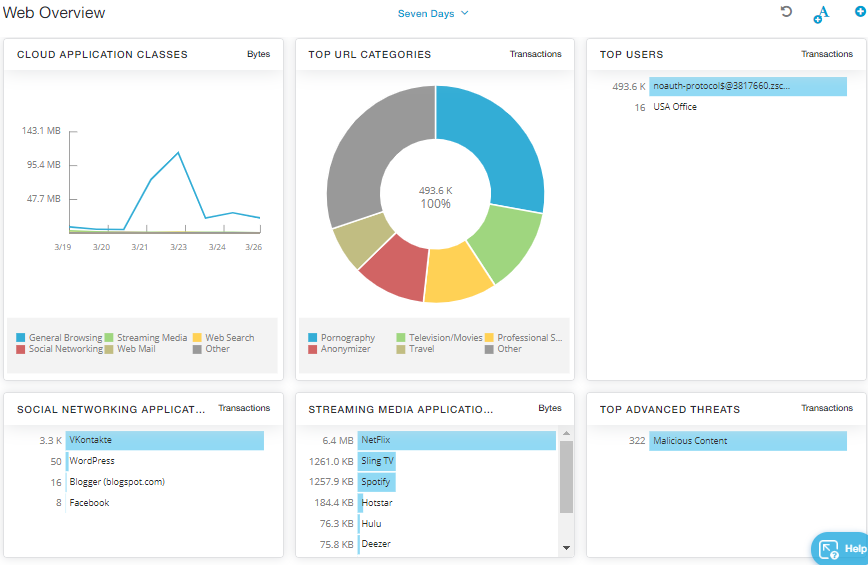This screenshot has height=565, width=868.
Task: Click the refresh dashboard icon
Action: (786, 12)
